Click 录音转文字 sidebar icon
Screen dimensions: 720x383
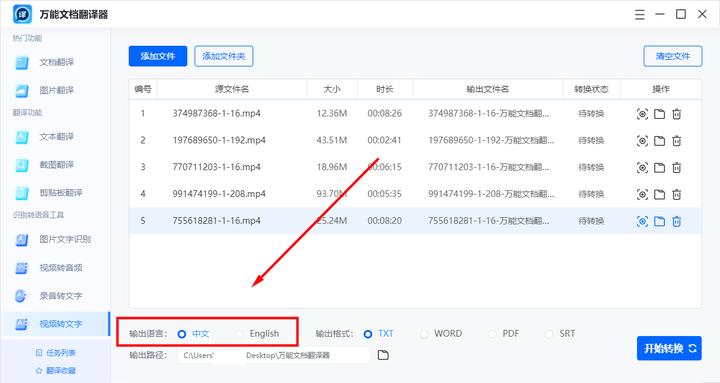(x=22, y=296)
